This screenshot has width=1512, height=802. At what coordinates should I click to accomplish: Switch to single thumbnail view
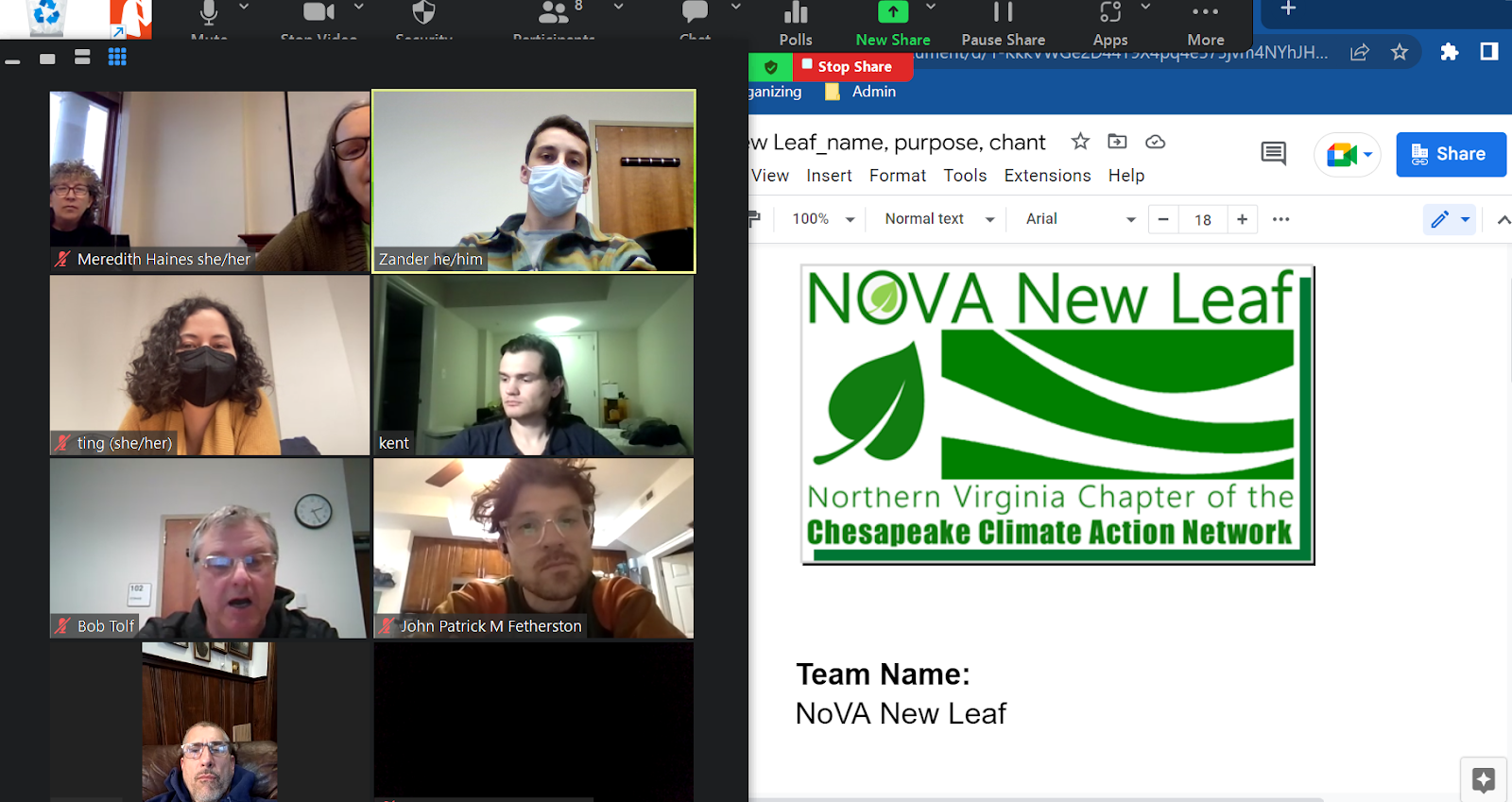[47, 59]
